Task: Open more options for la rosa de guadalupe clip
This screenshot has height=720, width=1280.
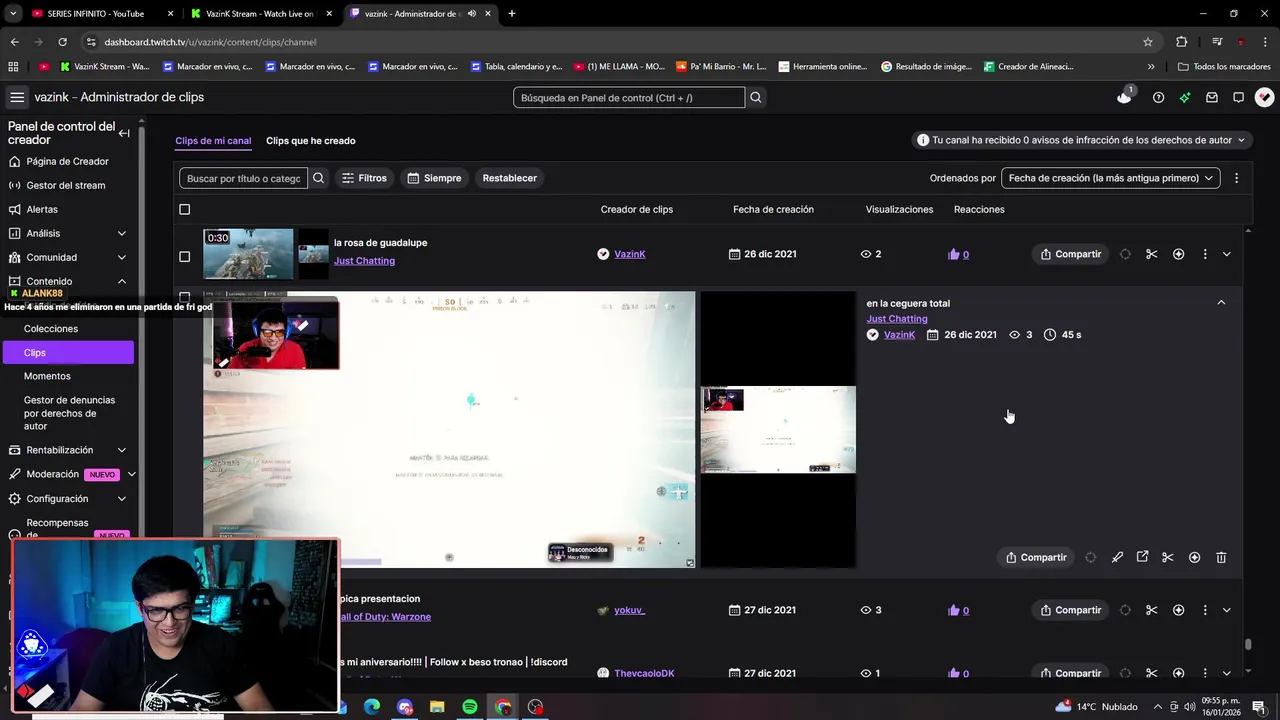Action: (1205, 254)
